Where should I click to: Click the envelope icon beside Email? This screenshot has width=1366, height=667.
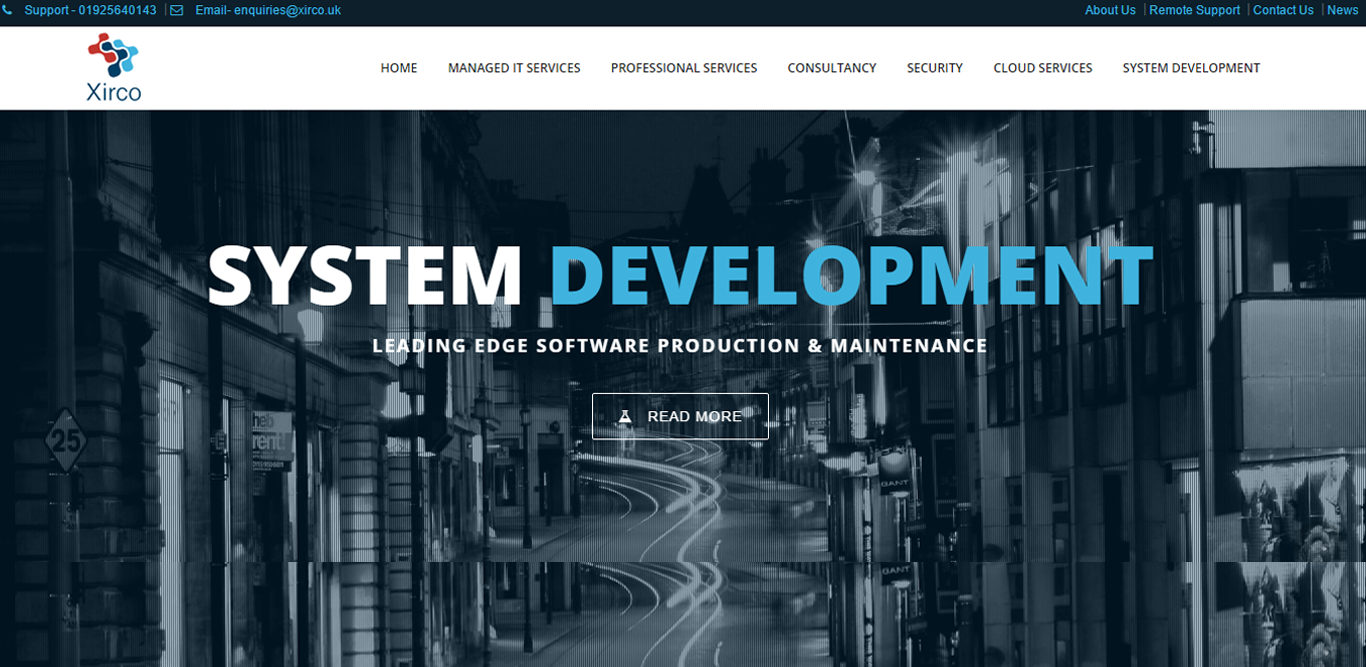tap(177, 10)
